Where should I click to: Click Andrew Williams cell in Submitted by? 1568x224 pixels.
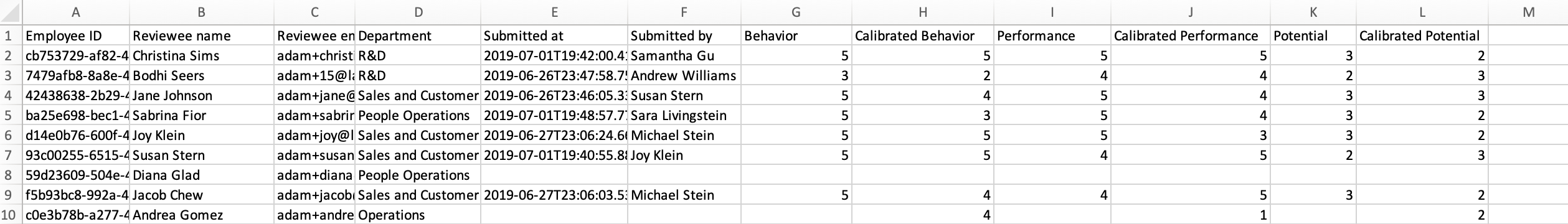[684, 75]
